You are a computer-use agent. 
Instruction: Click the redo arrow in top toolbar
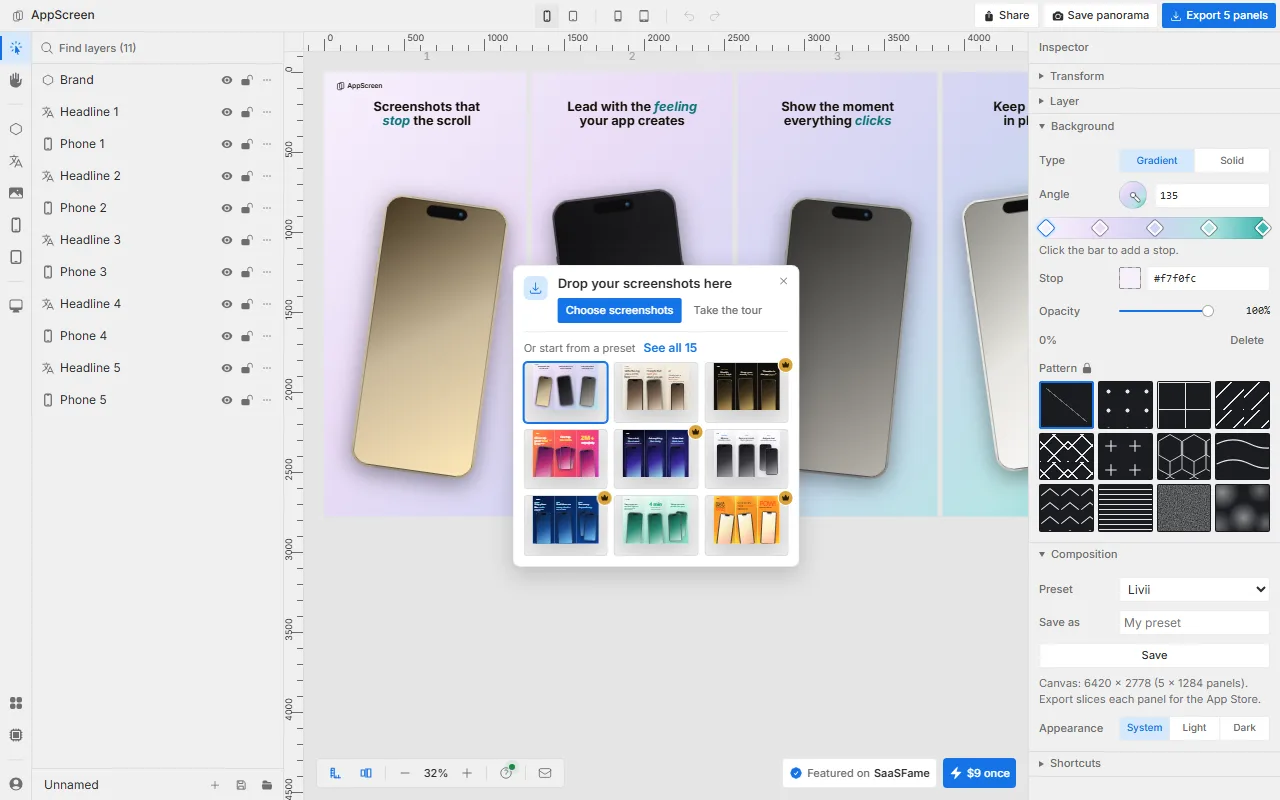click(715, 16)
